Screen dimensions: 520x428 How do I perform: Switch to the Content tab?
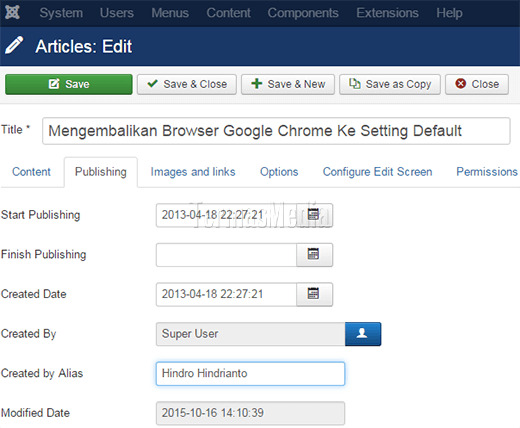click(x=31, y=172)
